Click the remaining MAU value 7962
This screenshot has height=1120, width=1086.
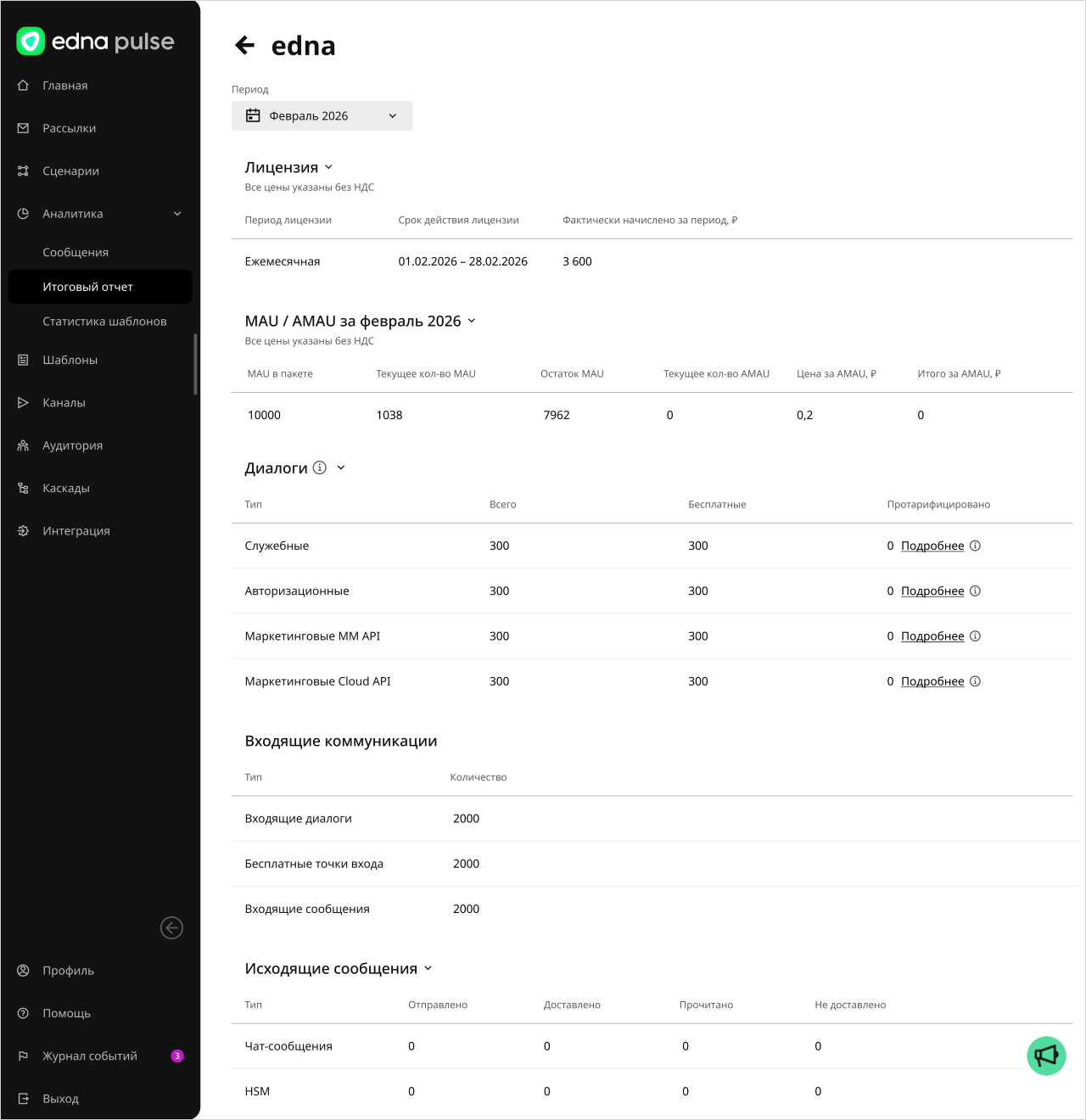click(x=557, y=415)
